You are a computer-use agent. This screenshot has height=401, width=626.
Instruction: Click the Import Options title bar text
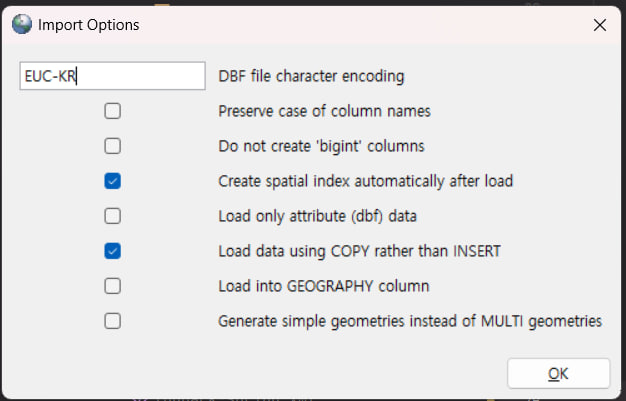pyautogui.click(x=88, y=25)
